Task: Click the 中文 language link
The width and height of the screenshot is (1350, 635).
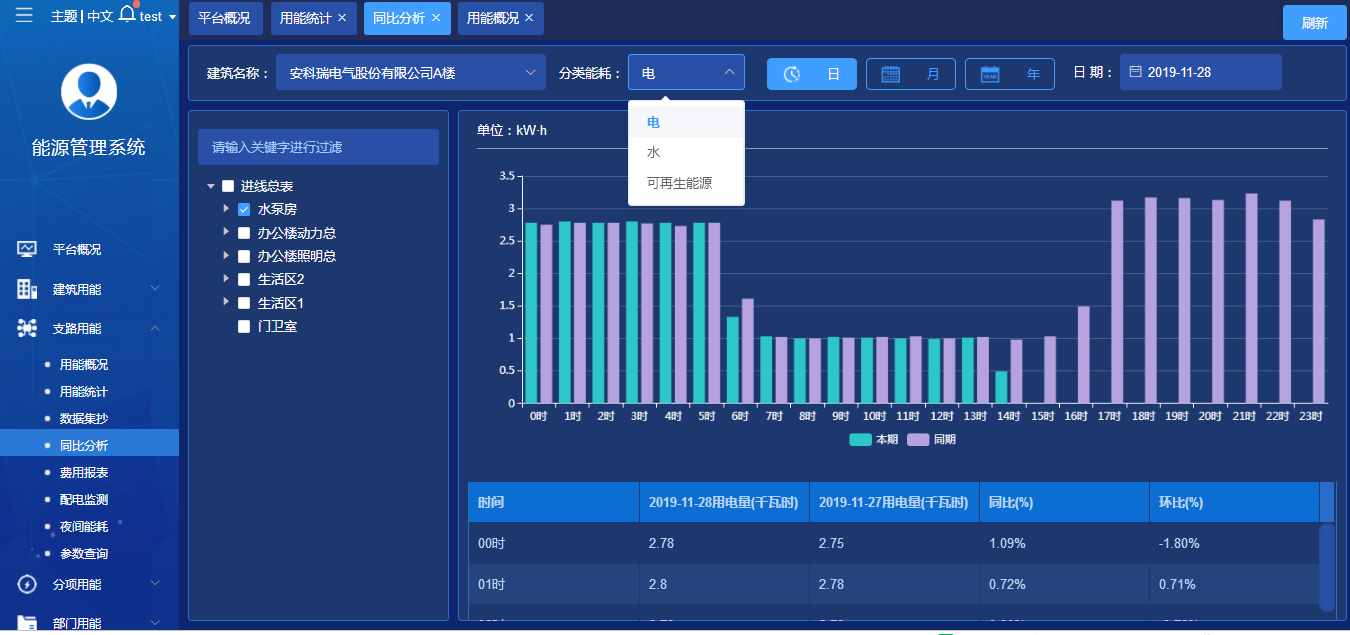Action: pyautogui.click(x=100, y=17)
